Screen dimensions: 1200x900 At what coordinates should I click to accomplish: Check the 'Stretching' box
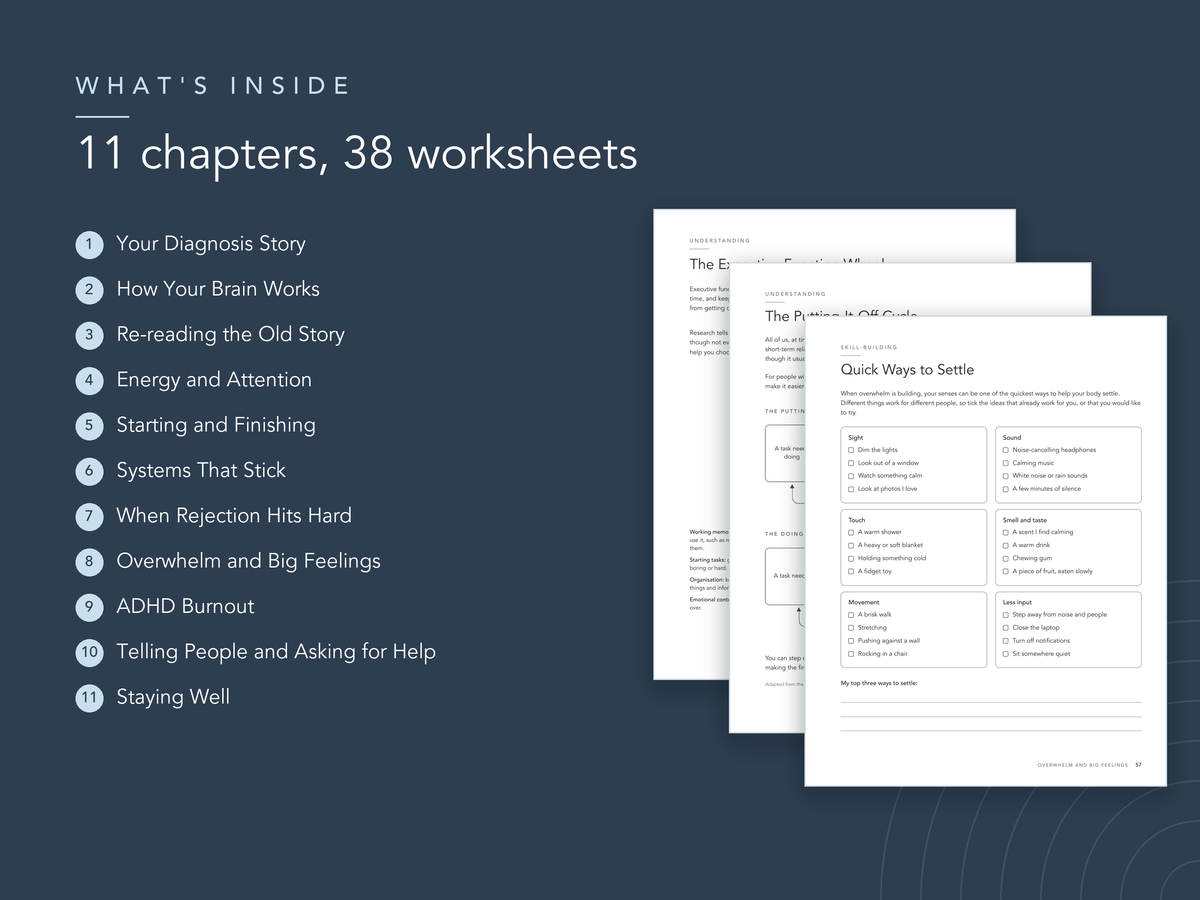coord(851,628)
